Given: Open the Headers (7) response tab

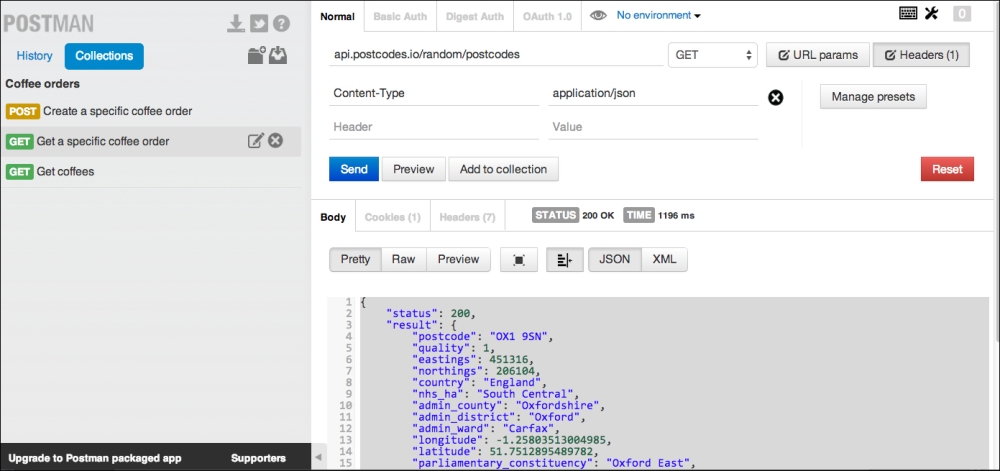Looking at the screenshot, I should point(467,217).
